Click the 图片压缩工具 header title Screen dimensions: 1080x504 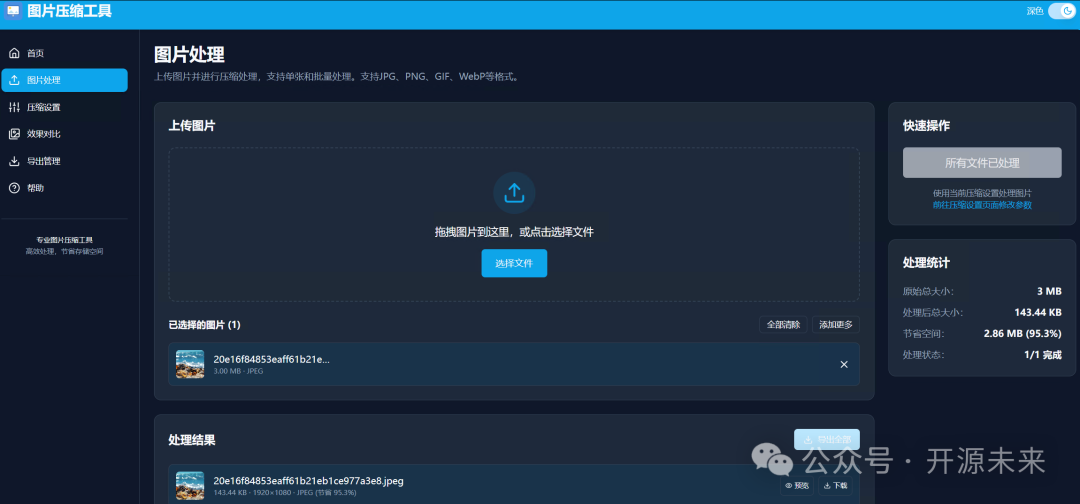(x=70, y=11)
